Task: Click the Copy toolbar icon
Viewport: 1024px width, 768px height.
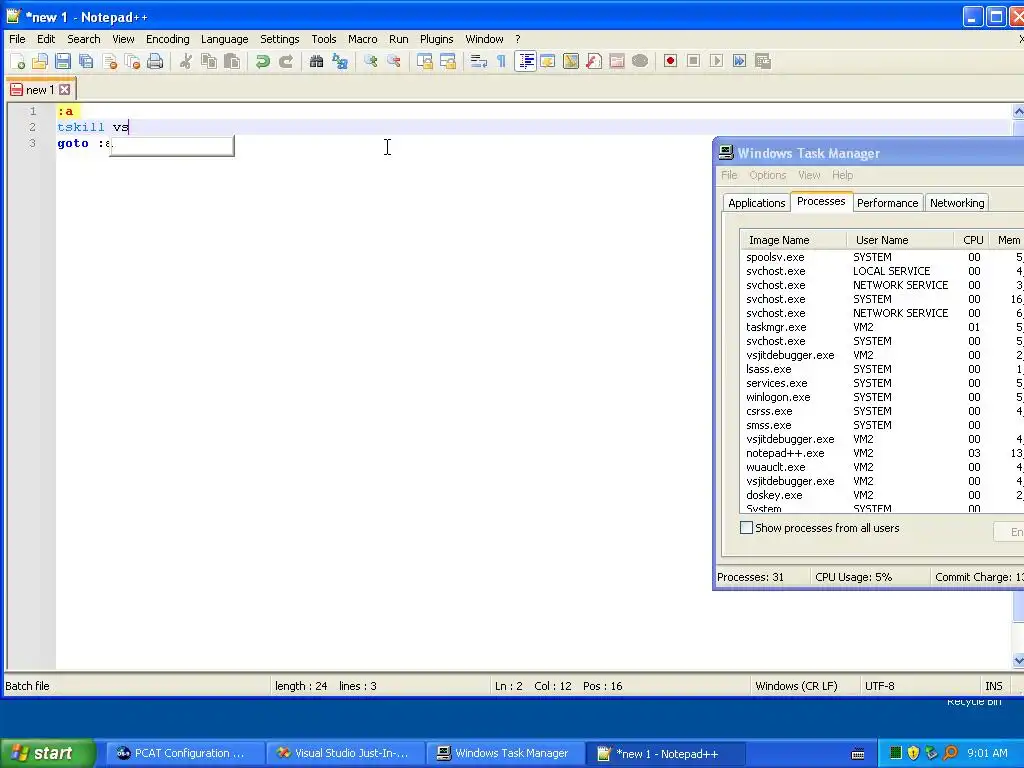Action: click(209, 61)
